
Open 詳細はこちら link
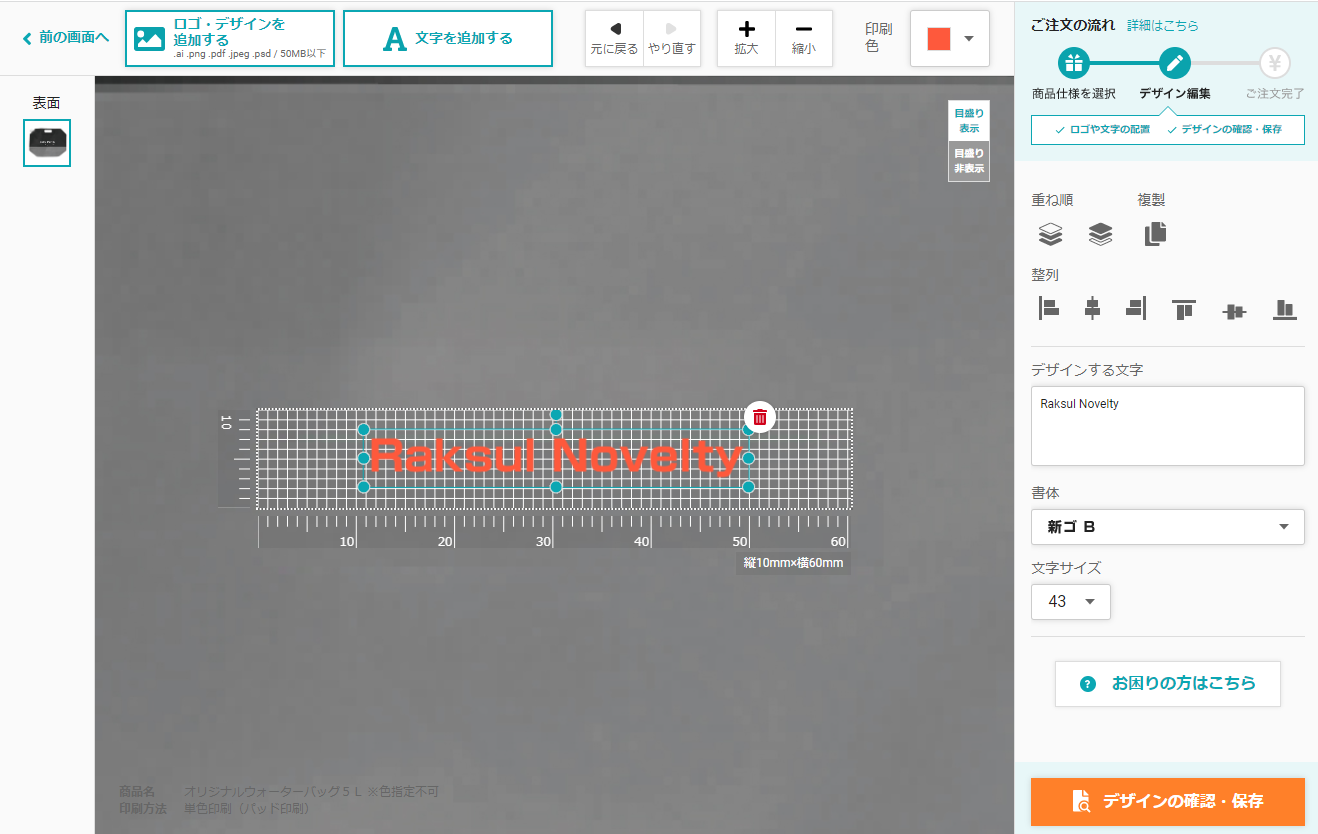(1162, 25)
